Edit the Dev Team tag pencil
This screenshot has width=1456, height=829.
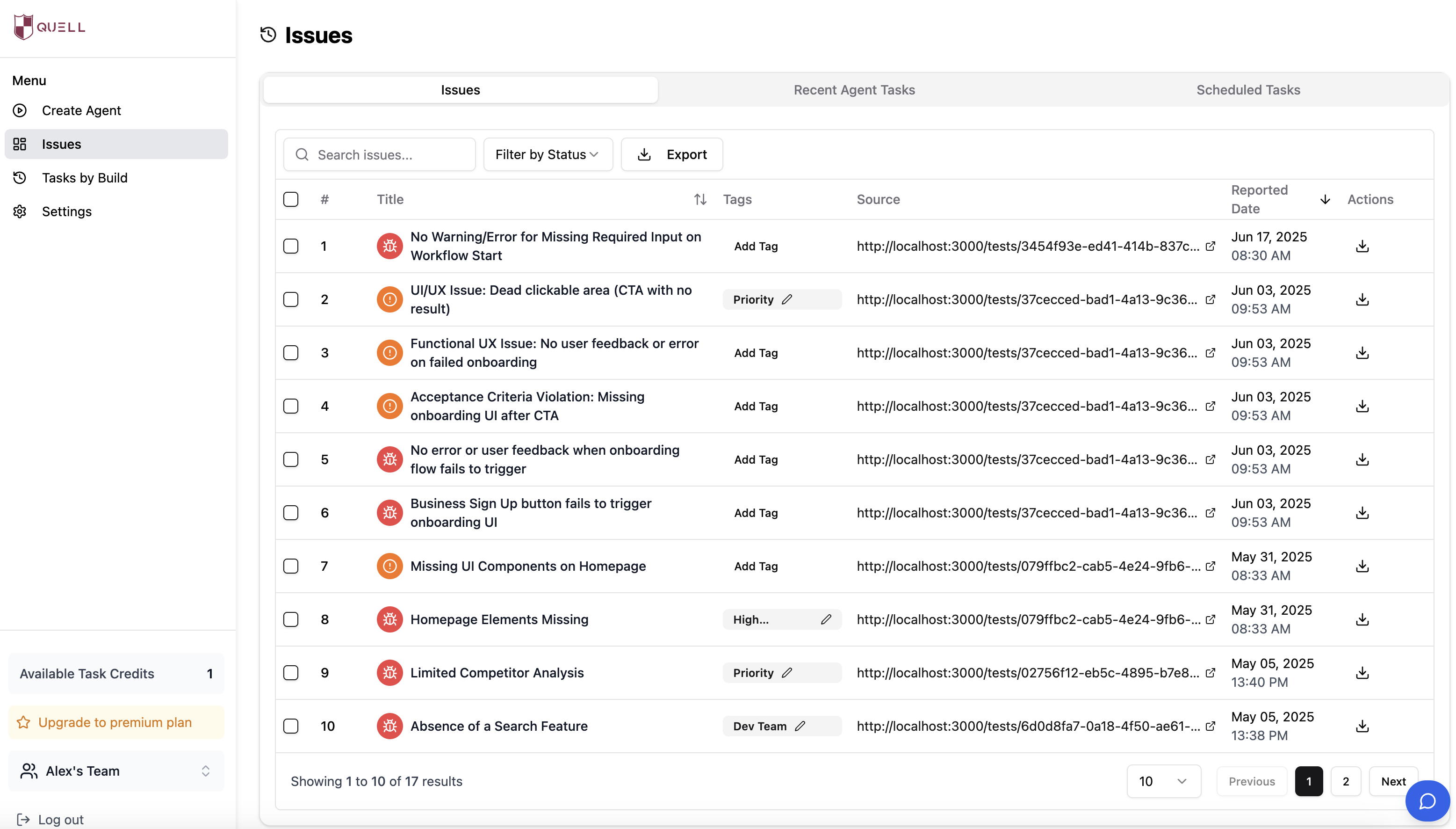coord(800,726)
